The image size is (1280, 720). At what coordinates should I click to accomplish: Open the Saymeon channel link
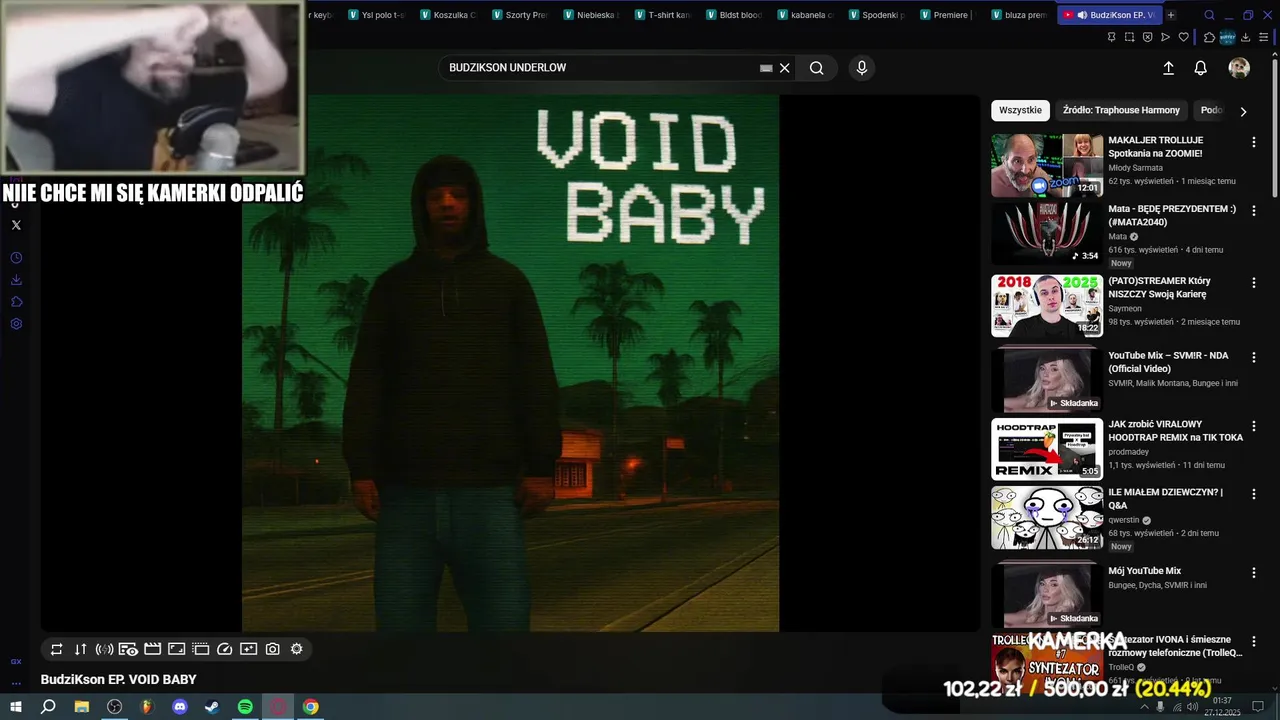1125,309
